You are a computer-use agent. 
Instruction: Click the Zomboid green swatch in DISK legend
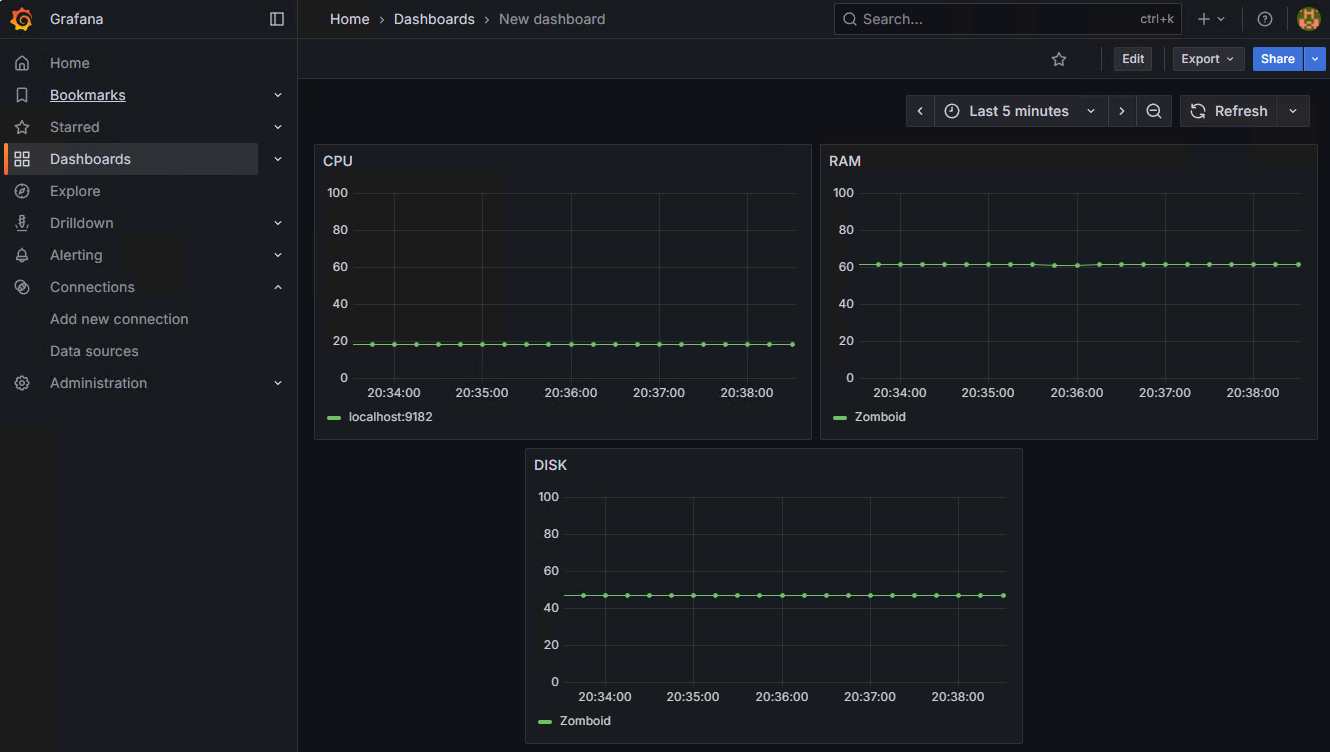pyautogui.click(x=545, y=721)
